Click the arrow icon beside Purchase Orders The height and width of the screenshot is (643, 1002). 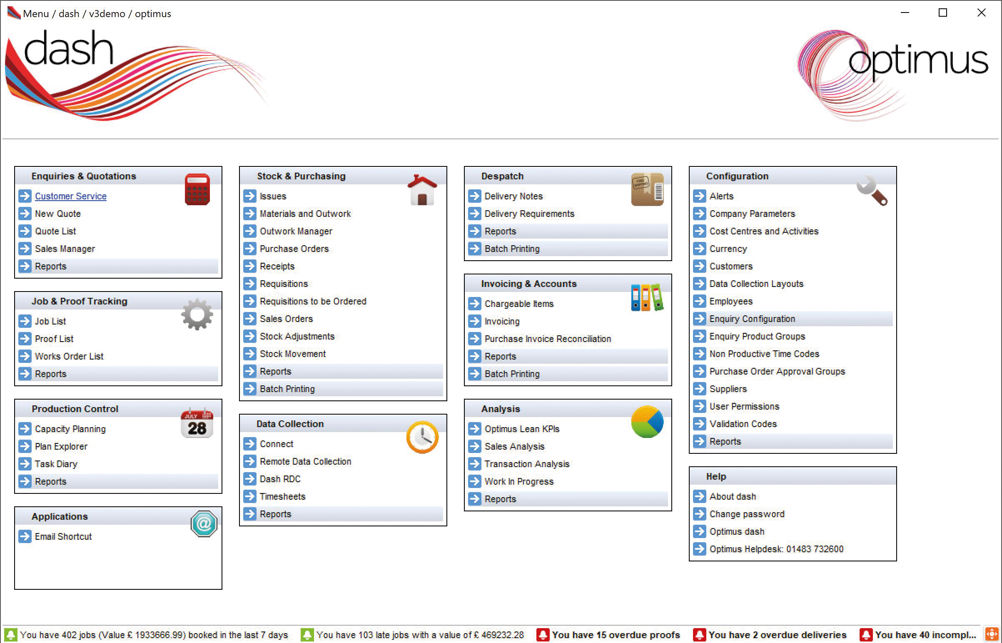coord(250,249)
